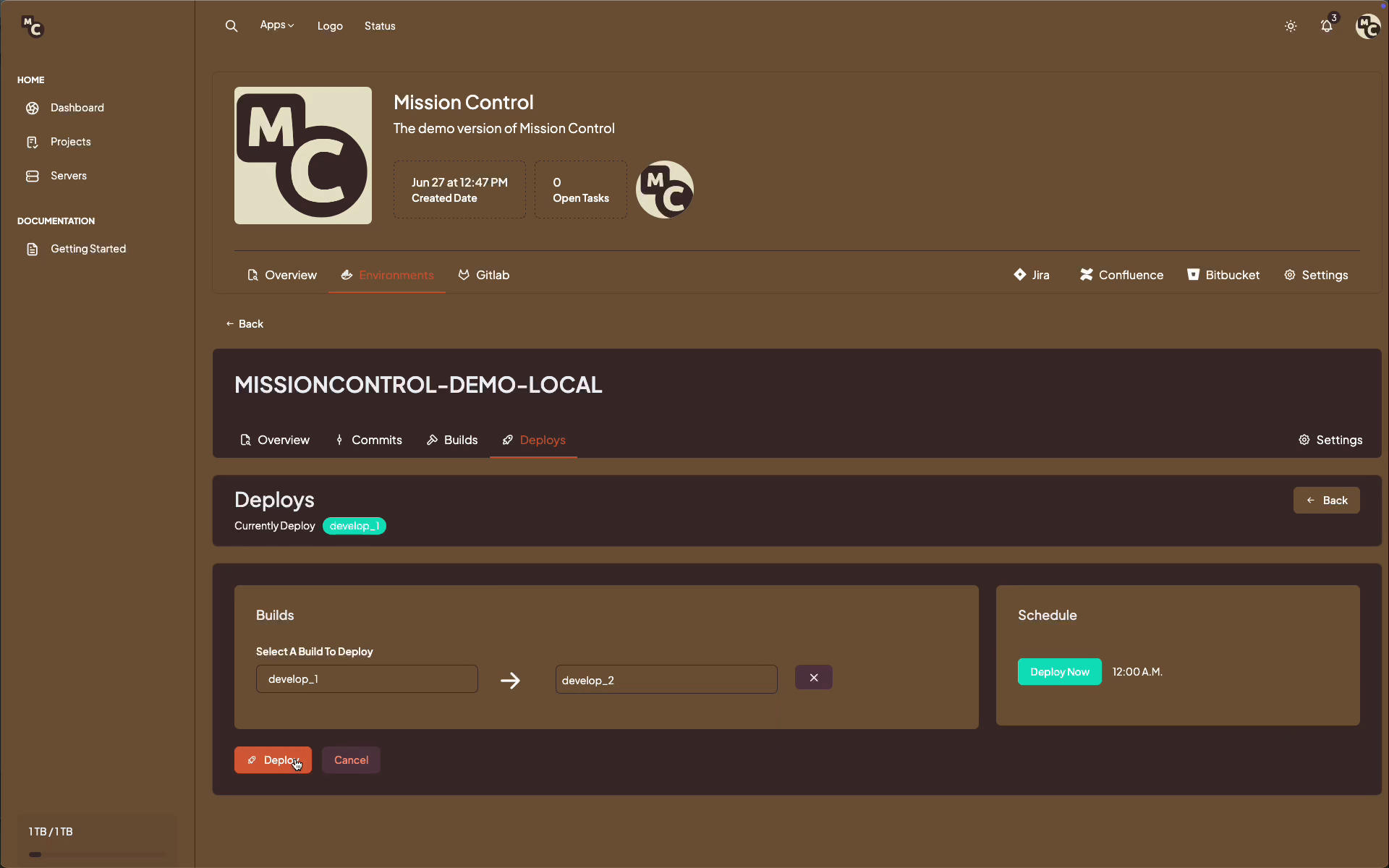Image resolution: width=1389 pixels, height=868 pixels.
Task: Switch to the Builds tab
Action: pyautogui.click(x=452, y=440)
